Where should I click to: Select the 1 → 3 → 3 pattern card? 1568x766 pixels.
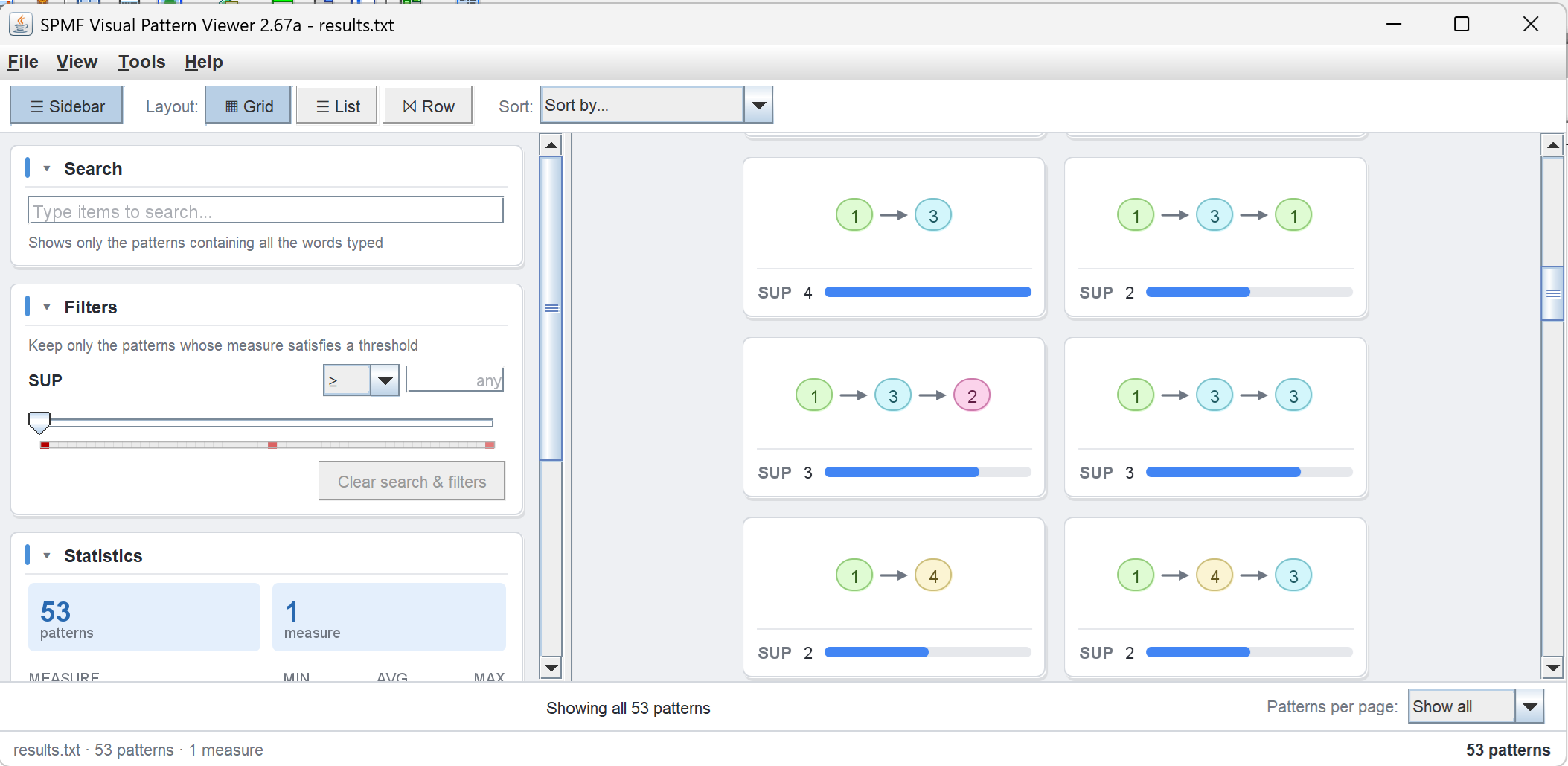pyautogui.click(x=1215, y=418)
